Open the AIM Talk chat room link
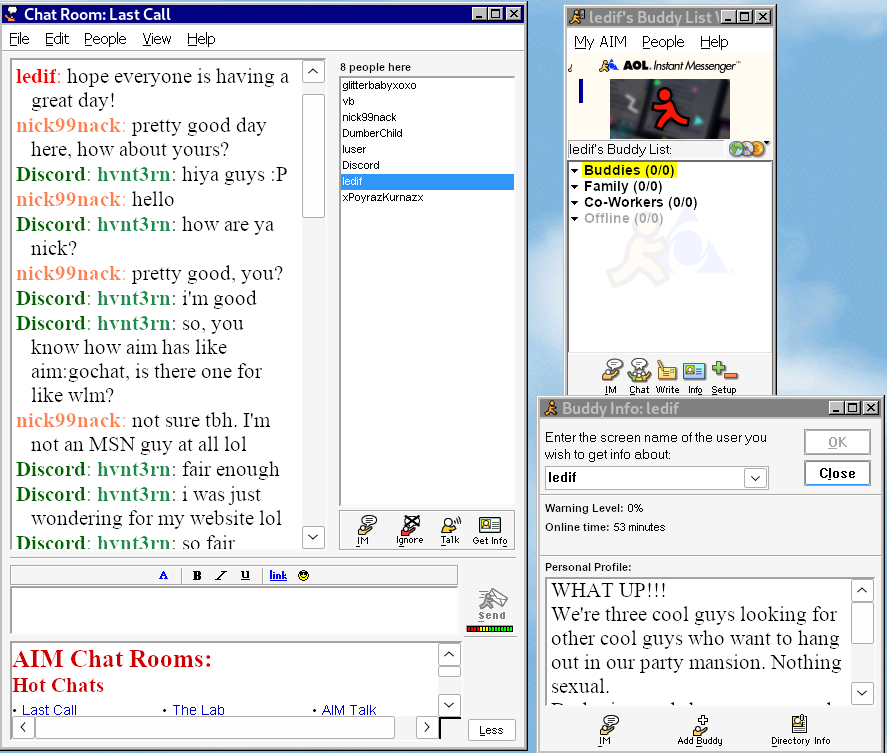 pos(349,709)
